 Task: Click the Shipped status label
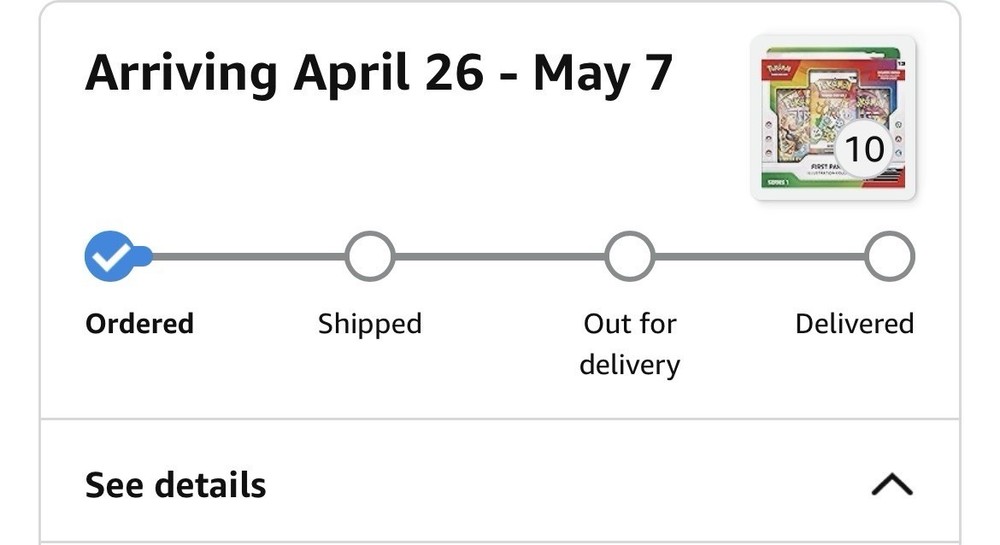[x=369, y=324]
